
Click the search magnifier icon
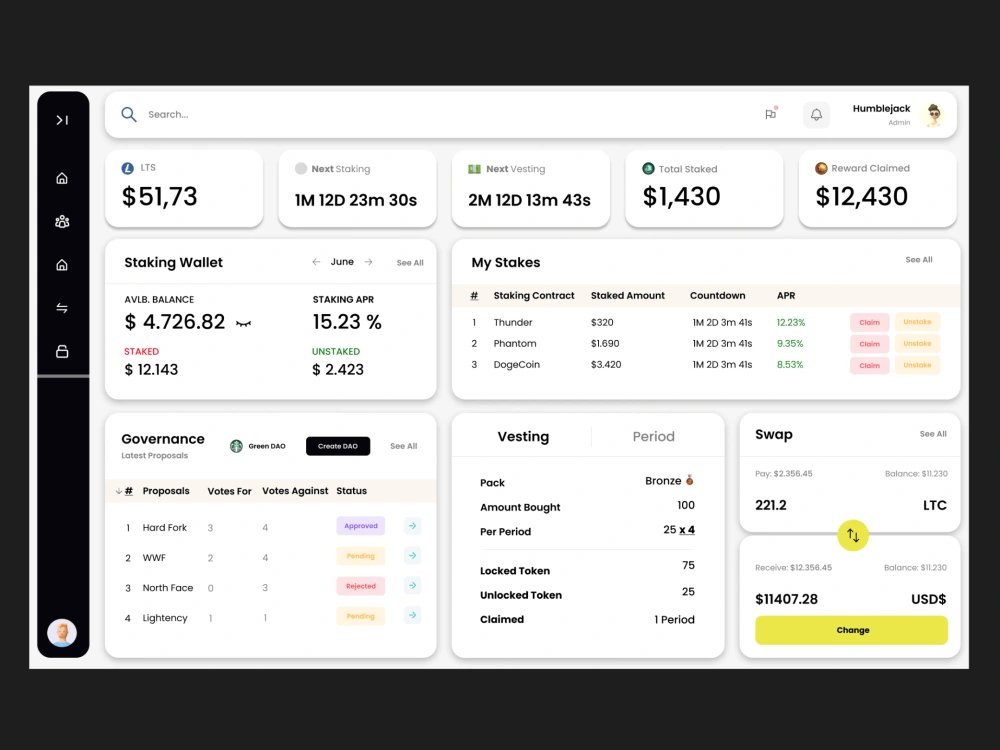coord(129,114)
